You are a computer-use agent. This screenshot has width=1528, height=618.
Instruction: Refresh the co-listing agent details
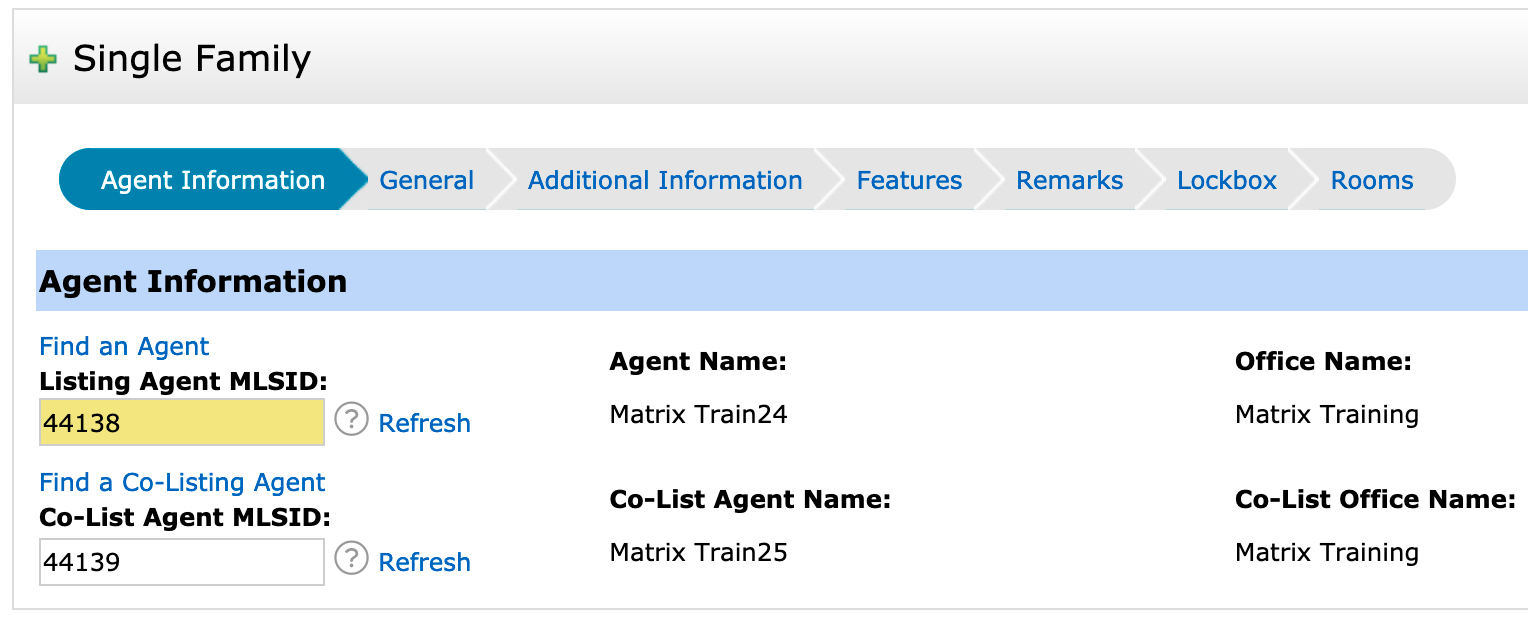[x=424, y=561]
